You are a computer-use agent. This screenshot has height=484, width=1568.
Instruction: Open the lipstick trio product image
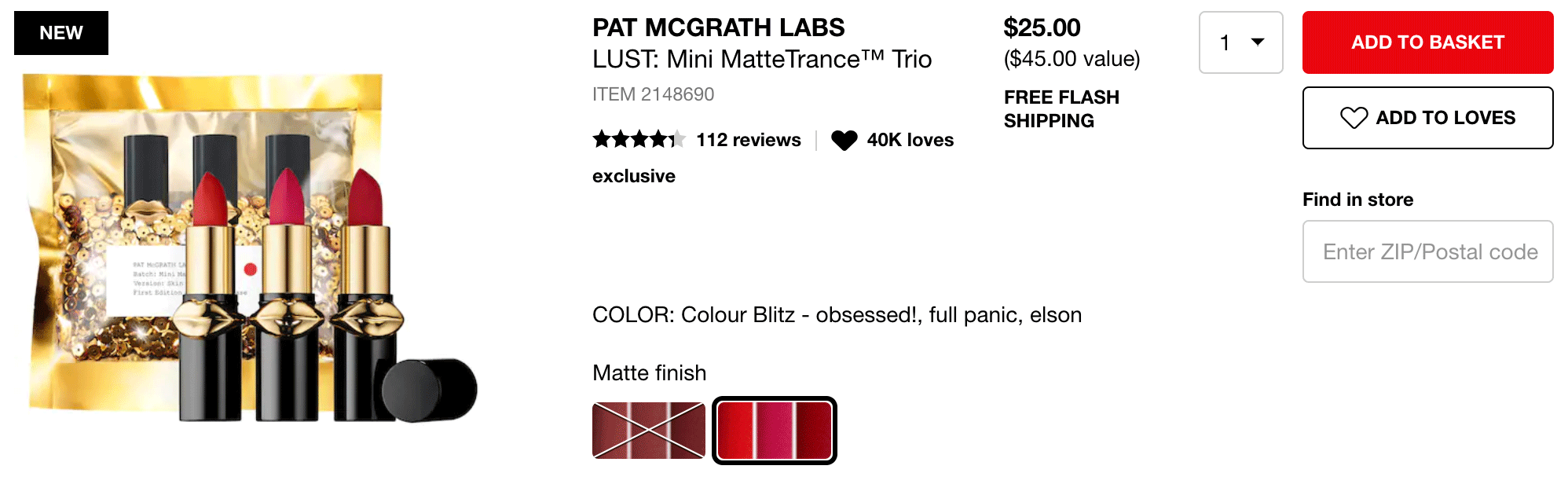point(251,247)
